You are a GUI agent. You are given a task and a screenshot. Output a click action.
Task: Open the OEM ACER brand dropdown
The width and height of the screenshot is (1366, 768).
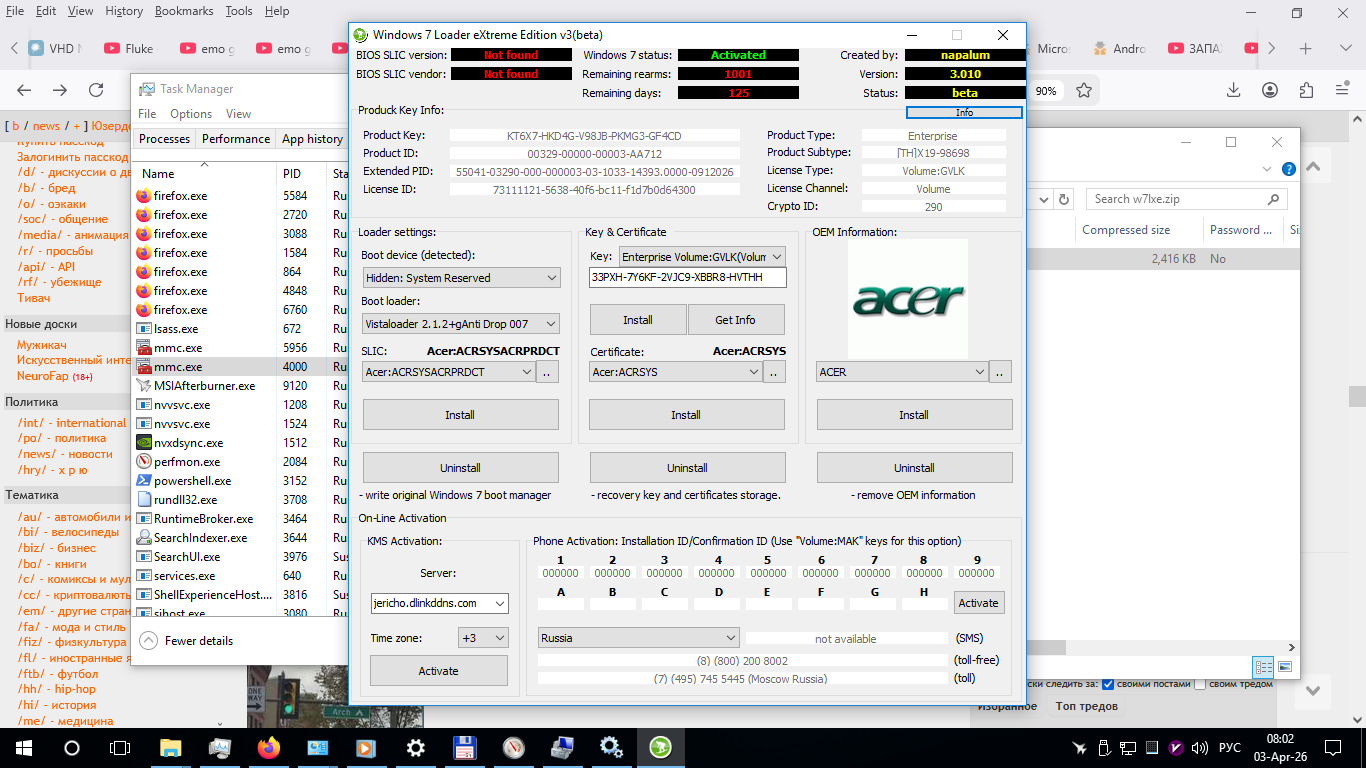(x=902, y=372)
